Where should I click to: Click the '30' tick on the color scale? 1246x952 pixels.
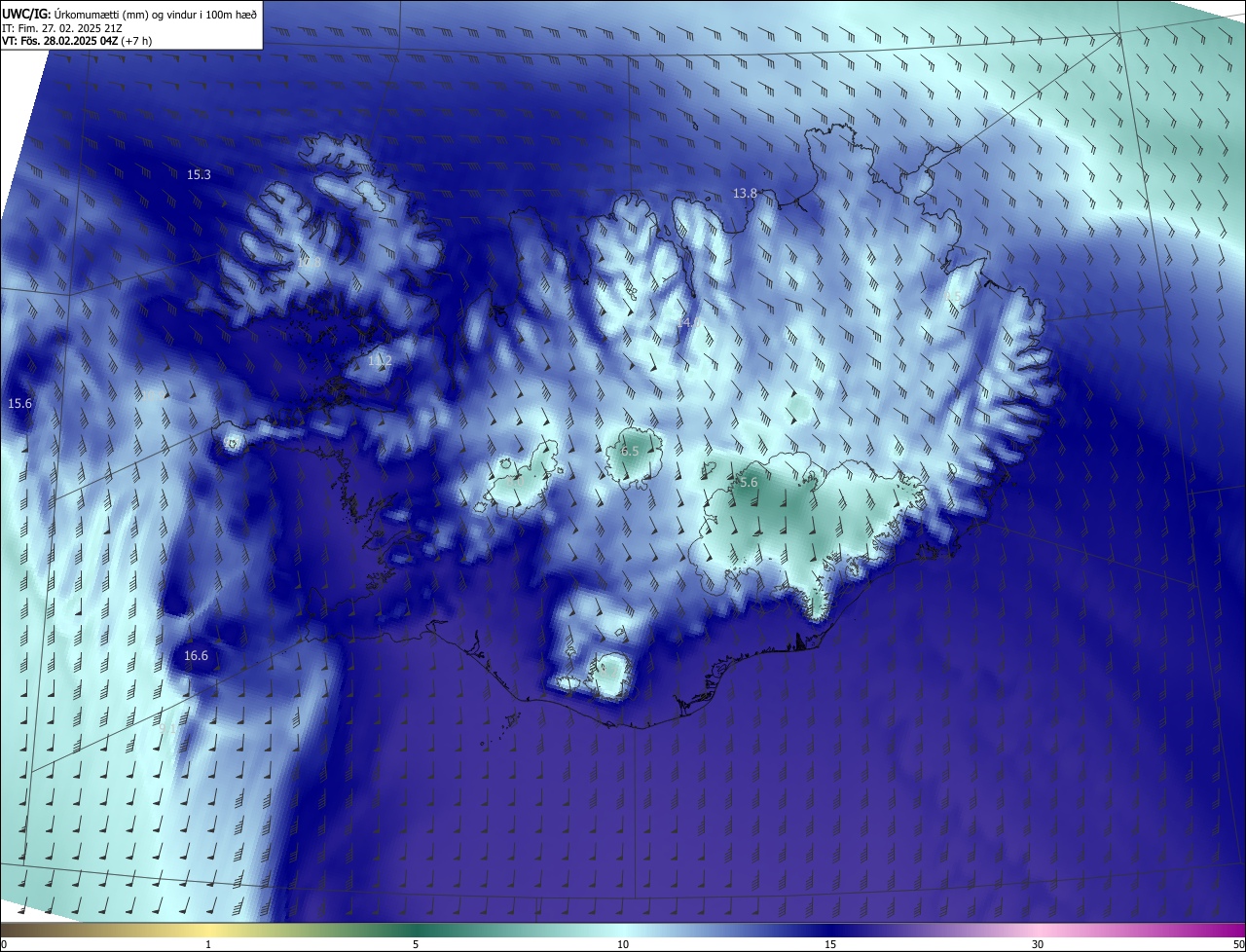(1038, 944)
